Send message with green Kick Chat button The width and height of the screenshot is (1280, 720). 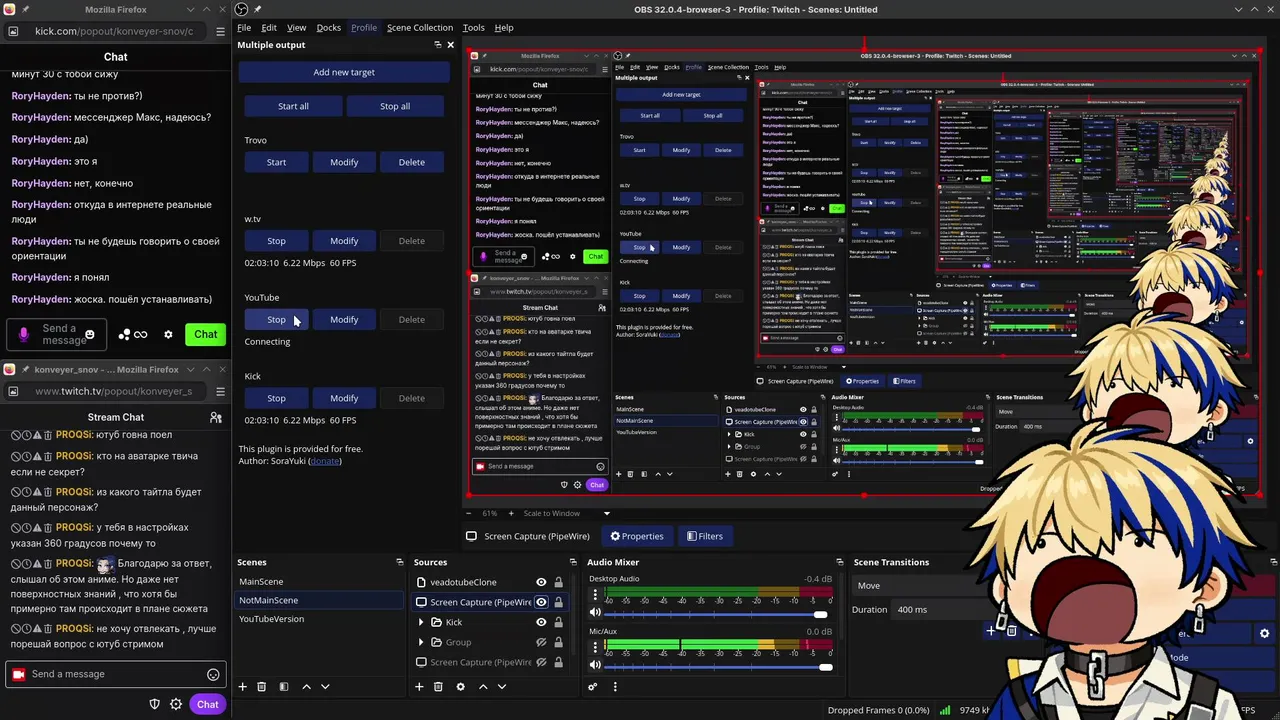click(x=205, y=334)
